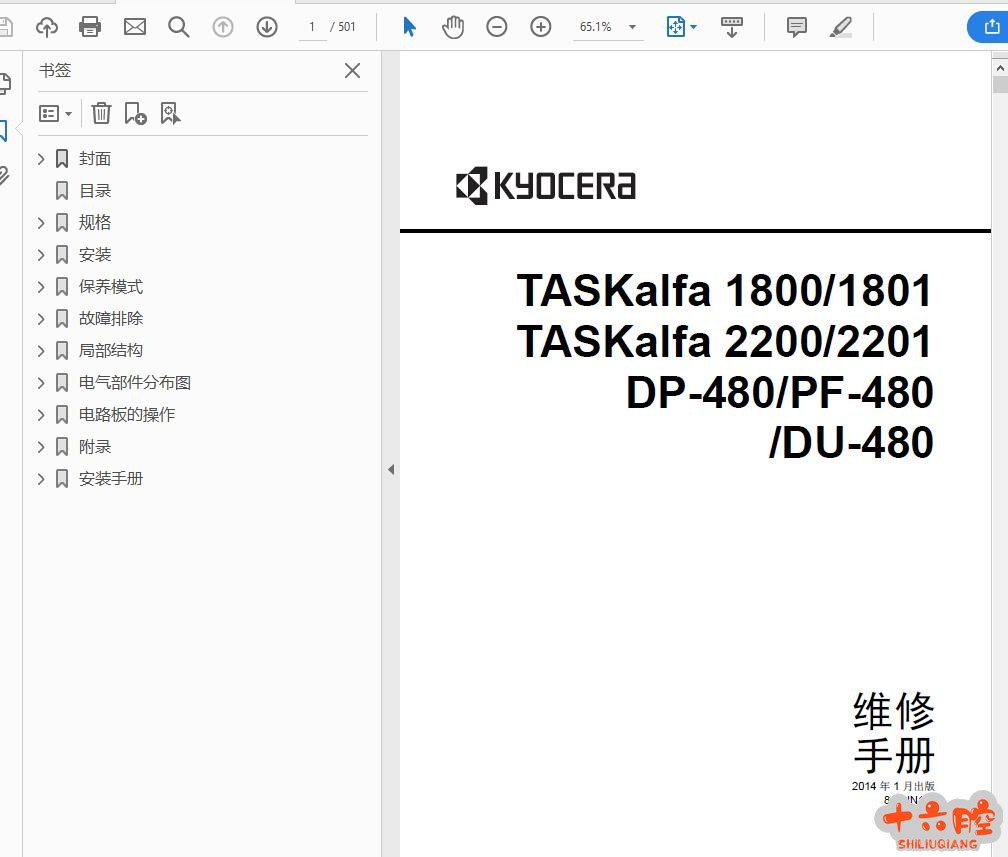Click the page number input field
The image size is (1008, 857).
313,27
